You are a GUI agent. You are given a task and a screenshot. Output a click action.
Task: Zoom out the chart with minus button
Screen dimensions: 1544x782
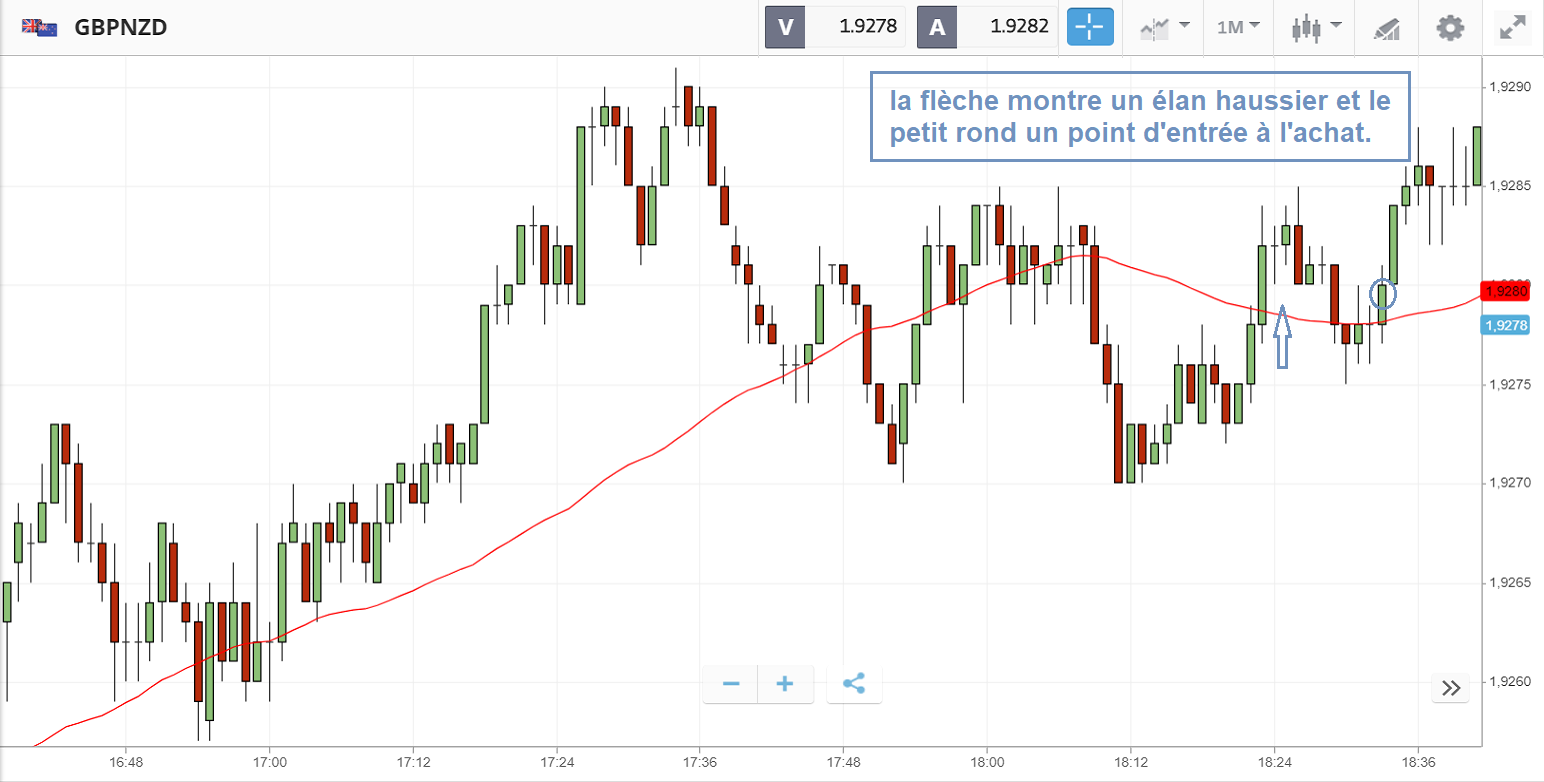tap(731, 684)
